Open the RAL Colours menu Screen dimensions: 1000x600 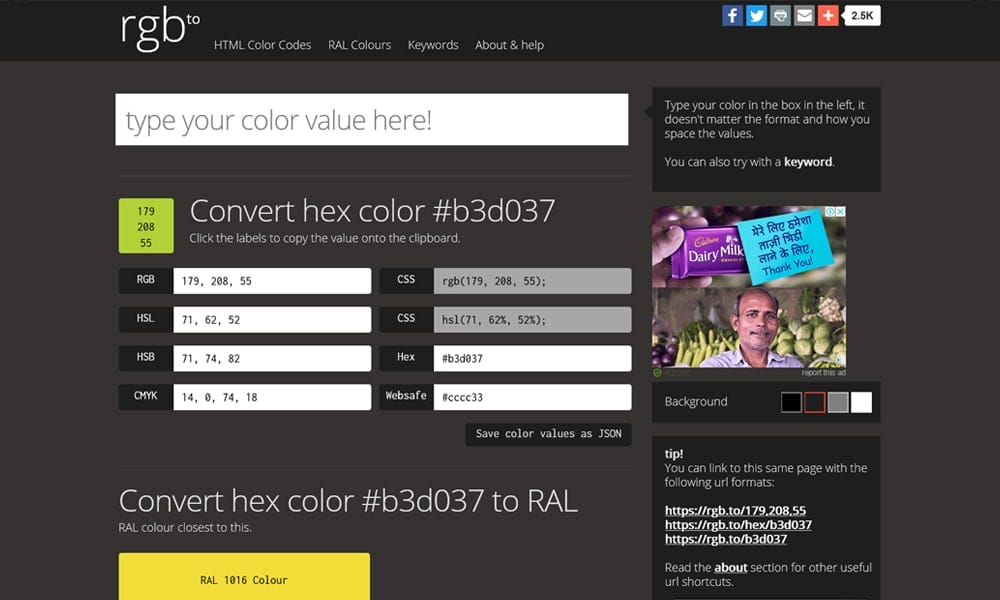coord(359,45)
